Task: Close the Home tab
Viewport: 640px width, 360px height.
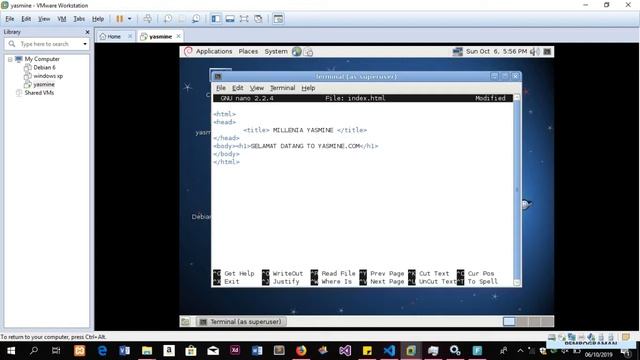Action: pyautogui.click(x=130, y=36)
